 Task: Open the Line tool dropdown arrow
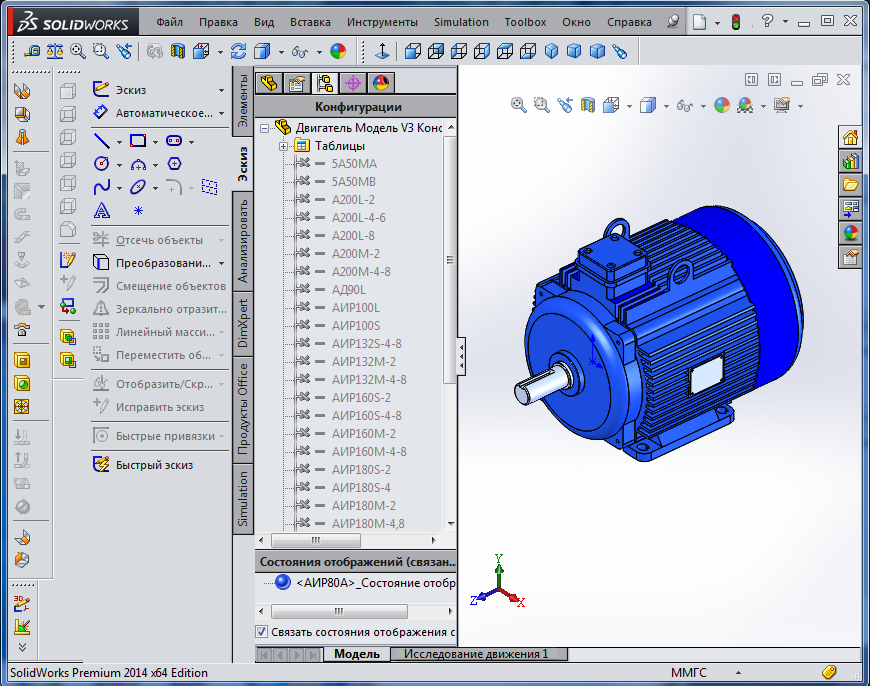pos(119,143)
